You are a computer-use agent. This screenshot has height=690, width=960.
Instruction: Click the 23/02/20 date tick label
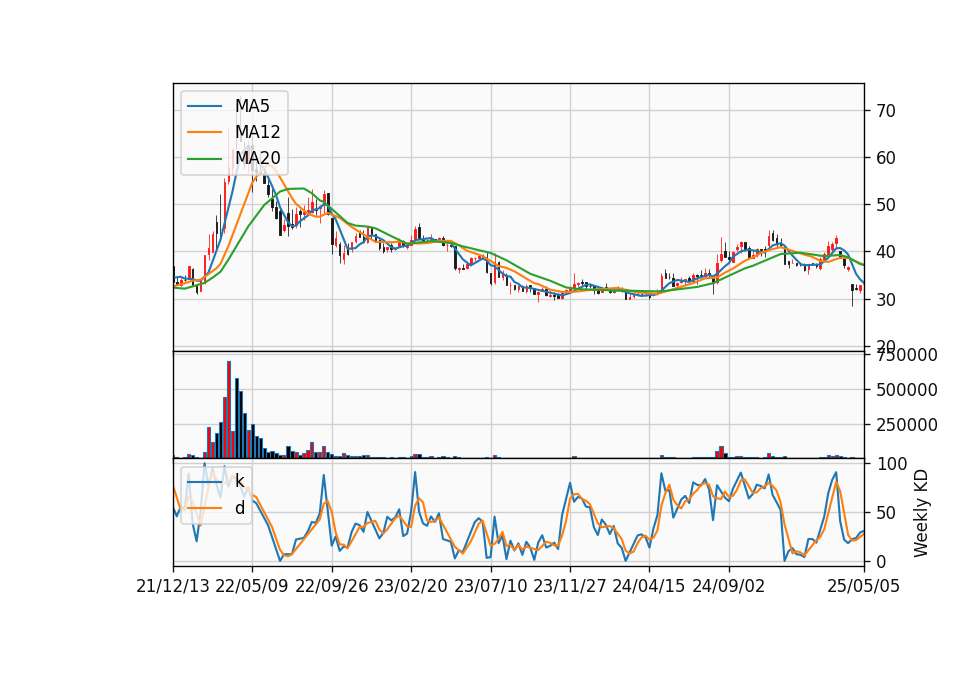[411, 587]
